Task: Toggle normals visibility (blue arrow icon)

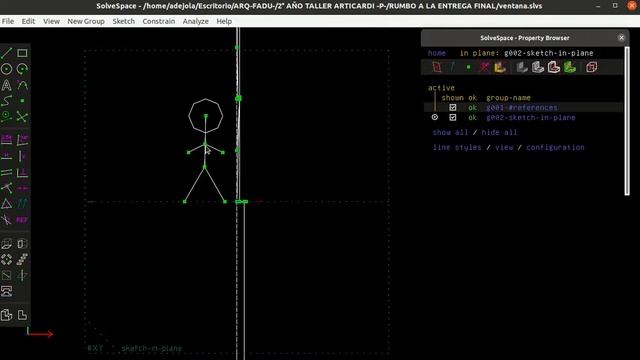Action: click(x=453, y=67)
